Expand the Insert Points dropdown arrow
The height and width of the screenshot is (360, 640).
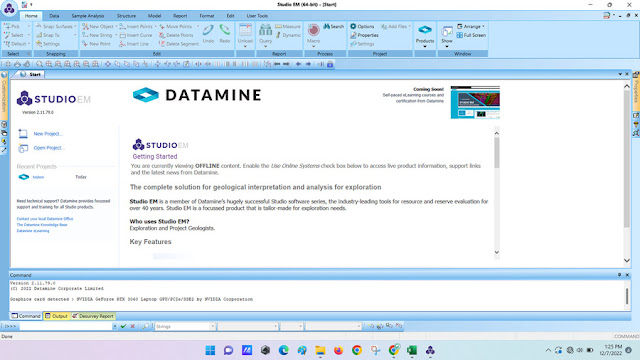pos(156,27)
